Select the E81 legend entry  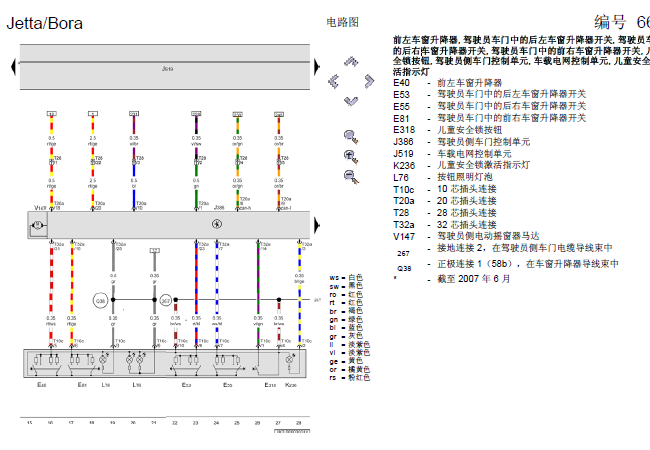click(490, 119)
